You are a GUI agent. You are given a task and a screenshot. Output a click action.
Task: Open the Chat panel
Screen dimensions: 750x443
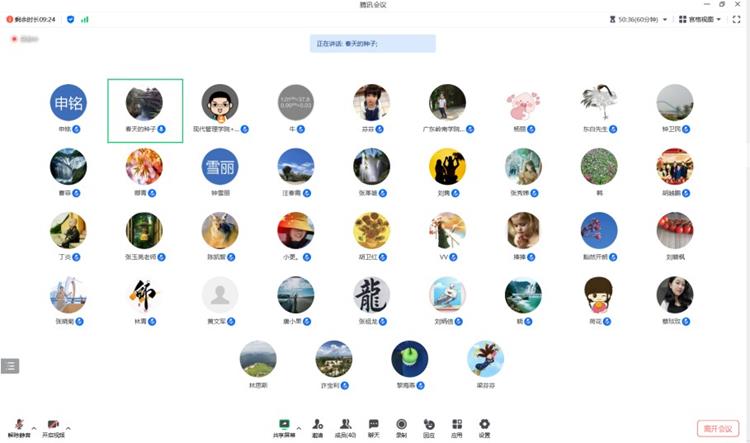click(x=373, y=425)
